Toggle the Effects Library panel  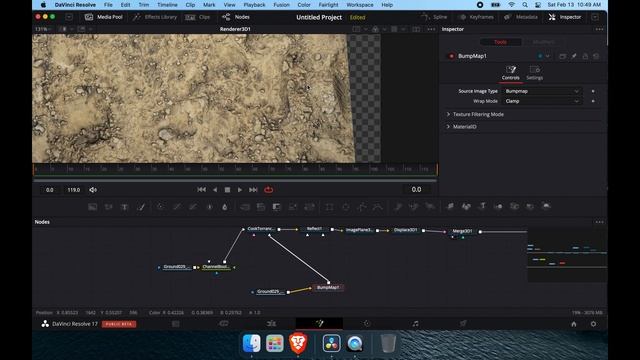coord(155,17)
